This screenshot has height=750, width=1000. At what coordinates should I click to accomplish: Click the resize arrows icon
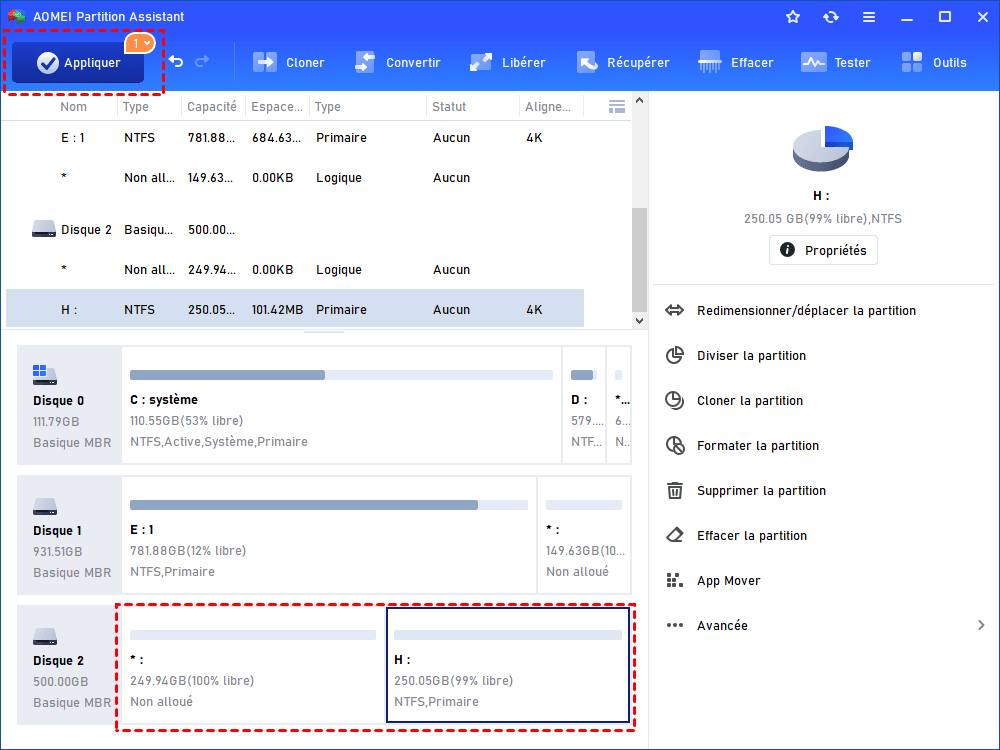(674, 311)
